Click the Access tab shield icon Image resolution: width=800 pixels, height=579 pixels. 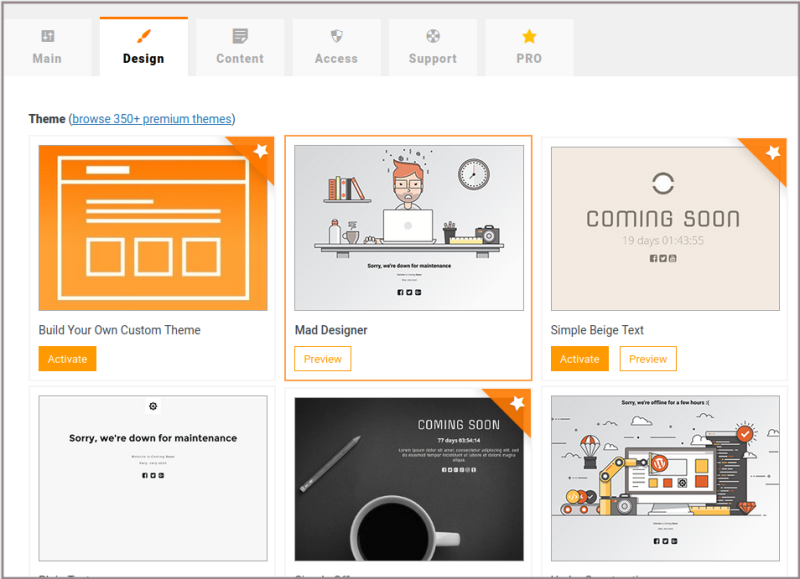[336, 36]
